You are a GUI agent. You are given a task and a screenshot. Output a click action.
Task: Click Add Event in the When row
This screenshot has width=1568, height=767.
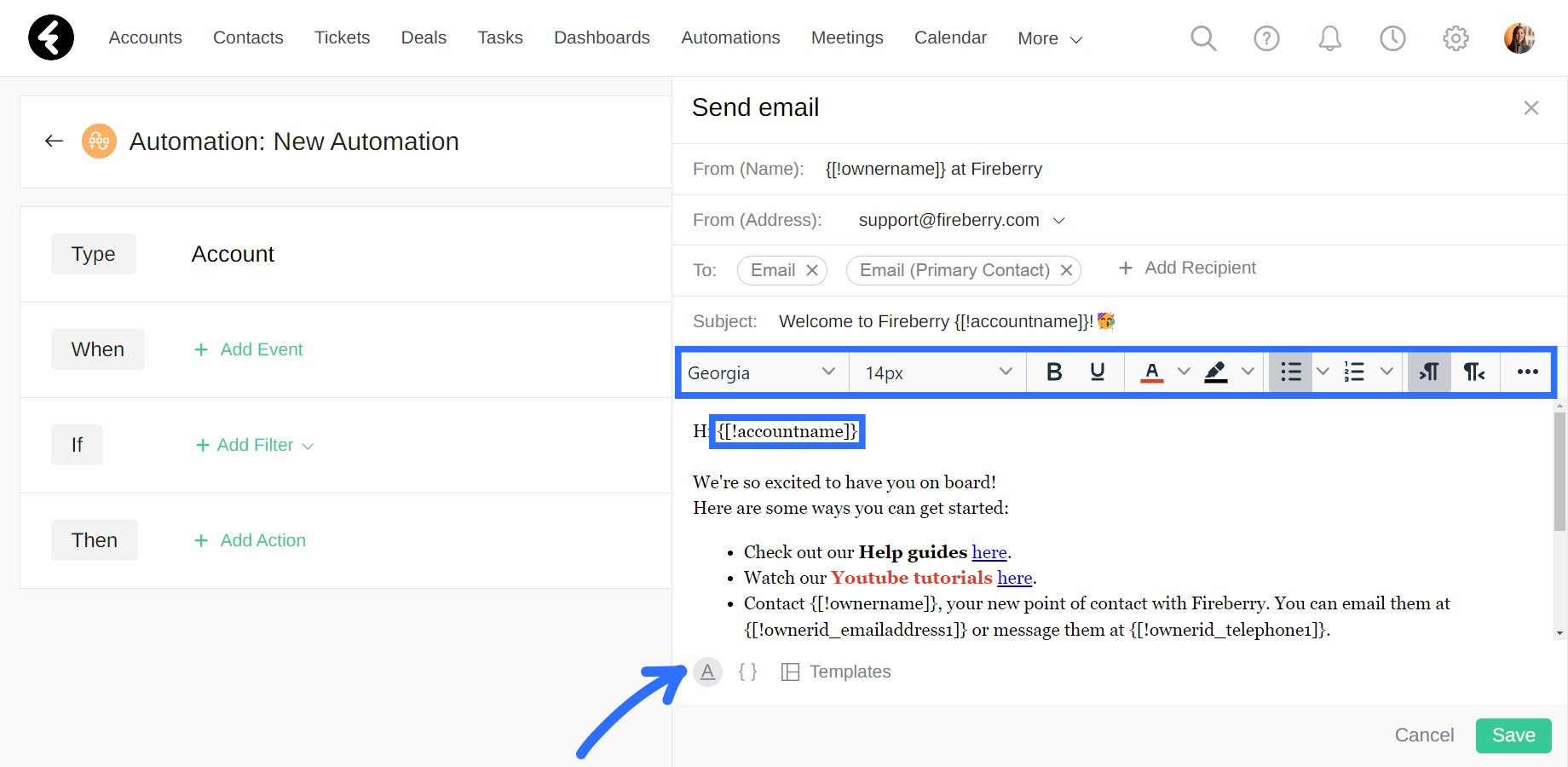coord(249,349)
